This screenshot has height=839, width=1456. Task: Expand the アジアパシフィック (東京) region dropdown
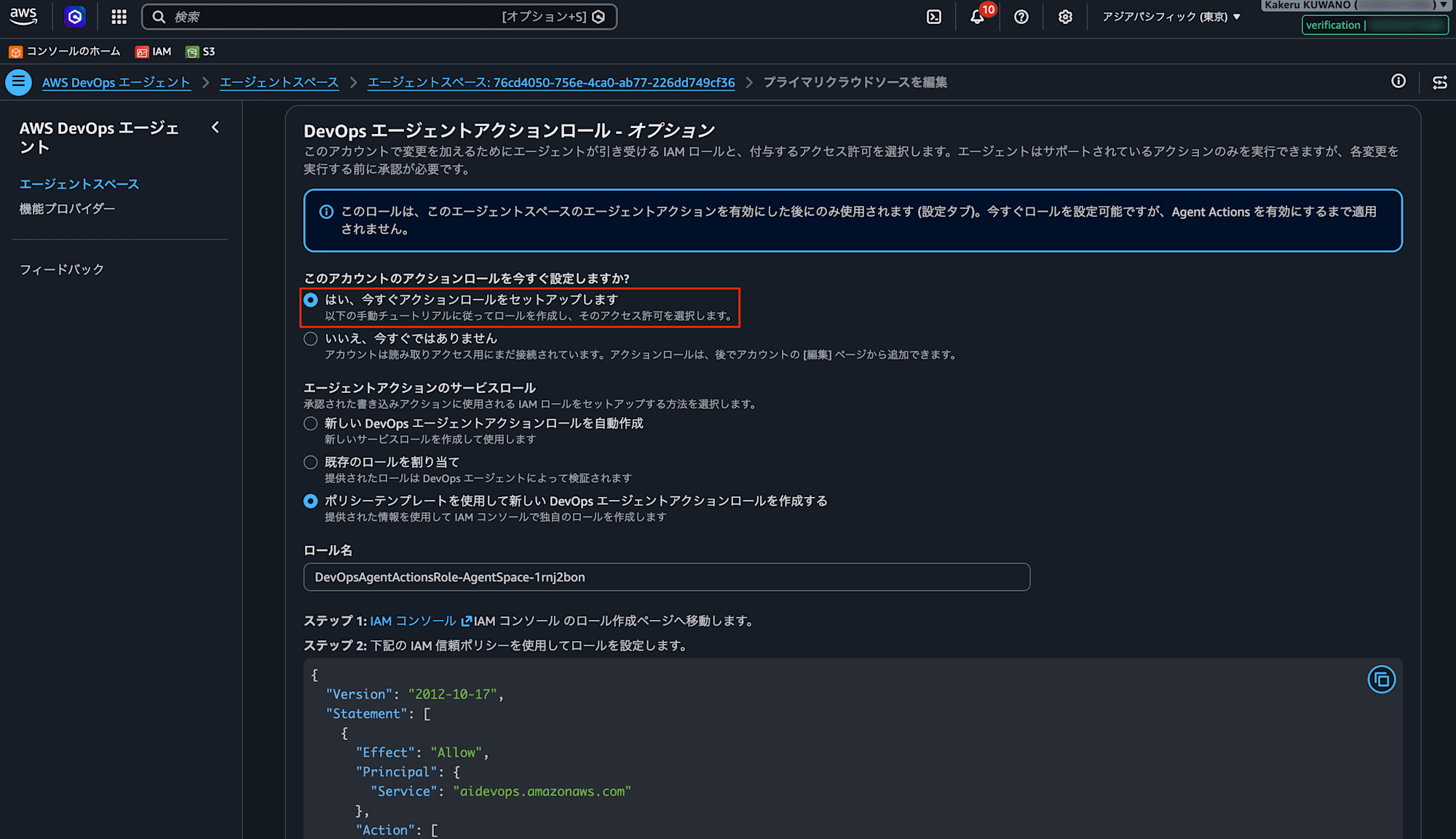click(x=1171, y=17)
